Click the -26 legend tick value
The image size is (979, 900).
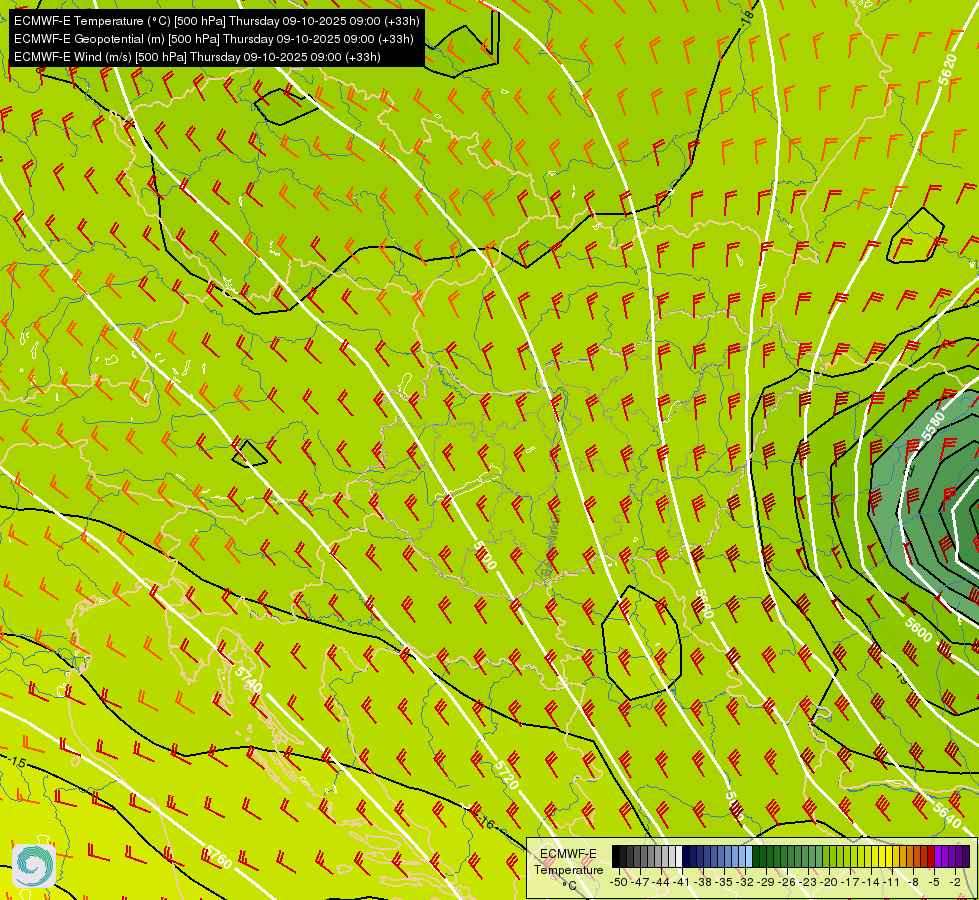tap(787, 882)
